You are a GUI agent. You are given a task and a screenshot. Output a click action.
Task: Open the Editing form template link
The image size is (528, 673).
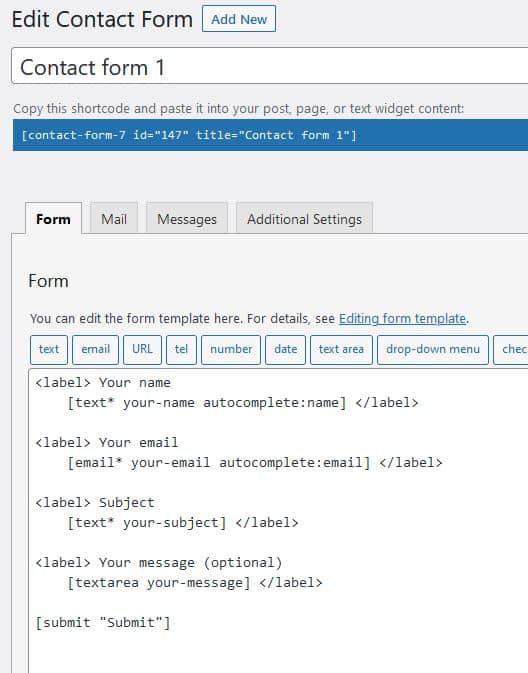click(402, 318)
